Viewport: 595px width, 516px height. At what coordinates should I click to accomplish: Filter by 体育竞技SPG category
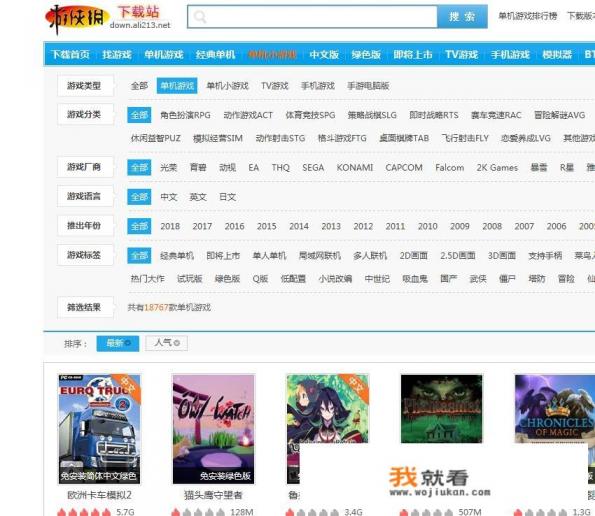coord(310,115)
